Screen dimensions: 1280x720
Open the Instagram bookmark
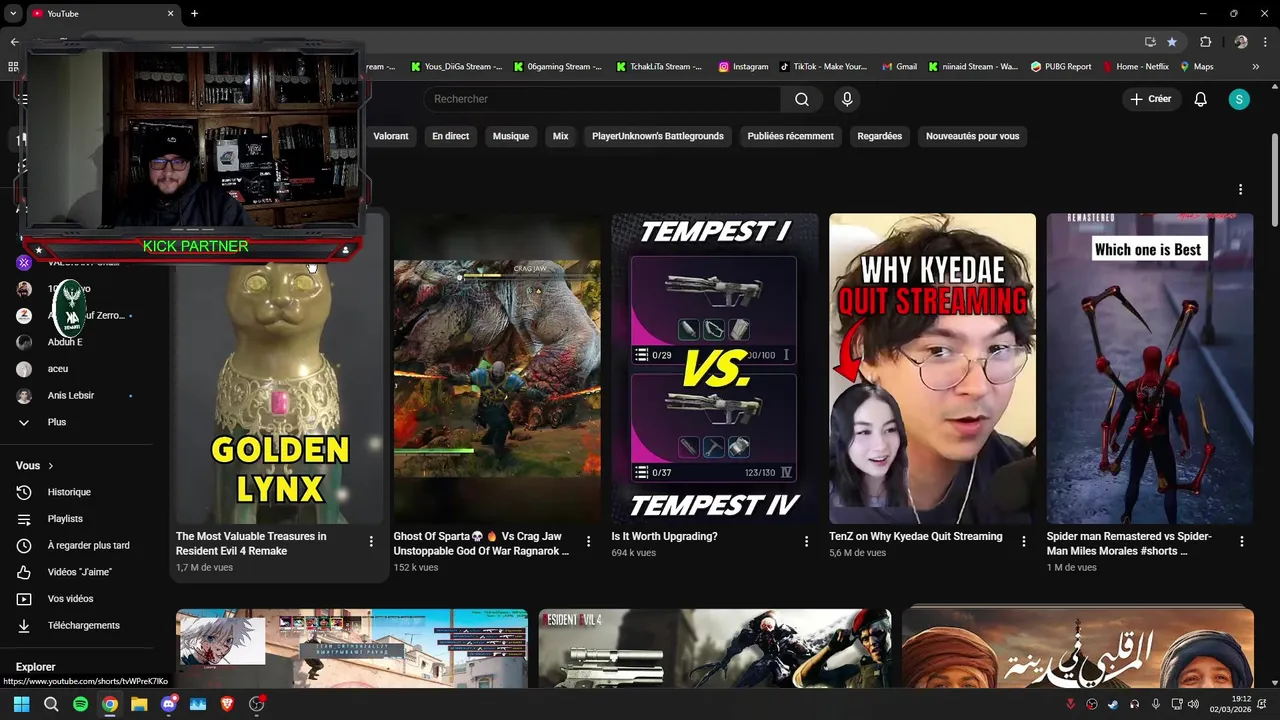pyautogui.click(x=743, y=67)
